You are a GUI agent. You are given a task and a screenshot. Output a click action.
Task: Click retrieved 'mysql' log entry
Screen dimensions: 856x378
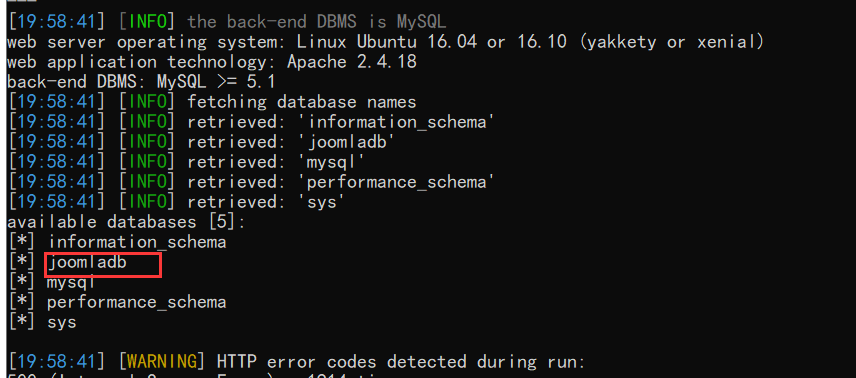pos(276,162)
